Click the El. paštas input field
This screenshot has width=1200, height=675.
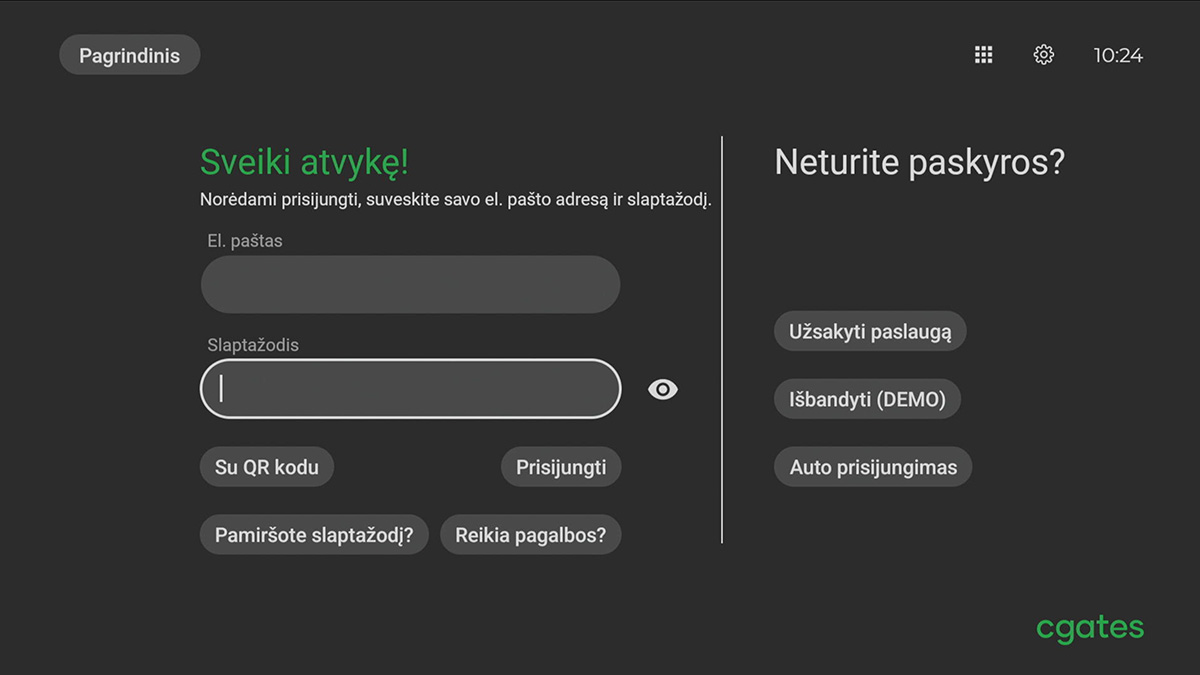(410, 284)
